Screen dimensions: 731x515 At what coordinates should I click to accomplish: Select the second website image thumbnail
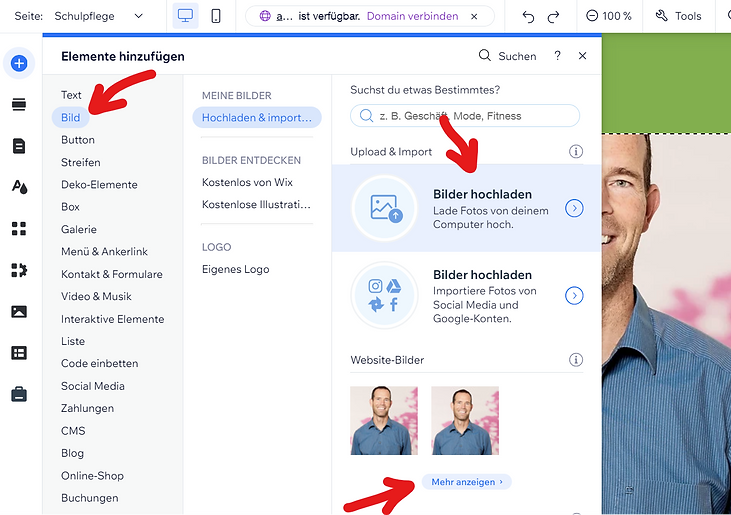465,420
